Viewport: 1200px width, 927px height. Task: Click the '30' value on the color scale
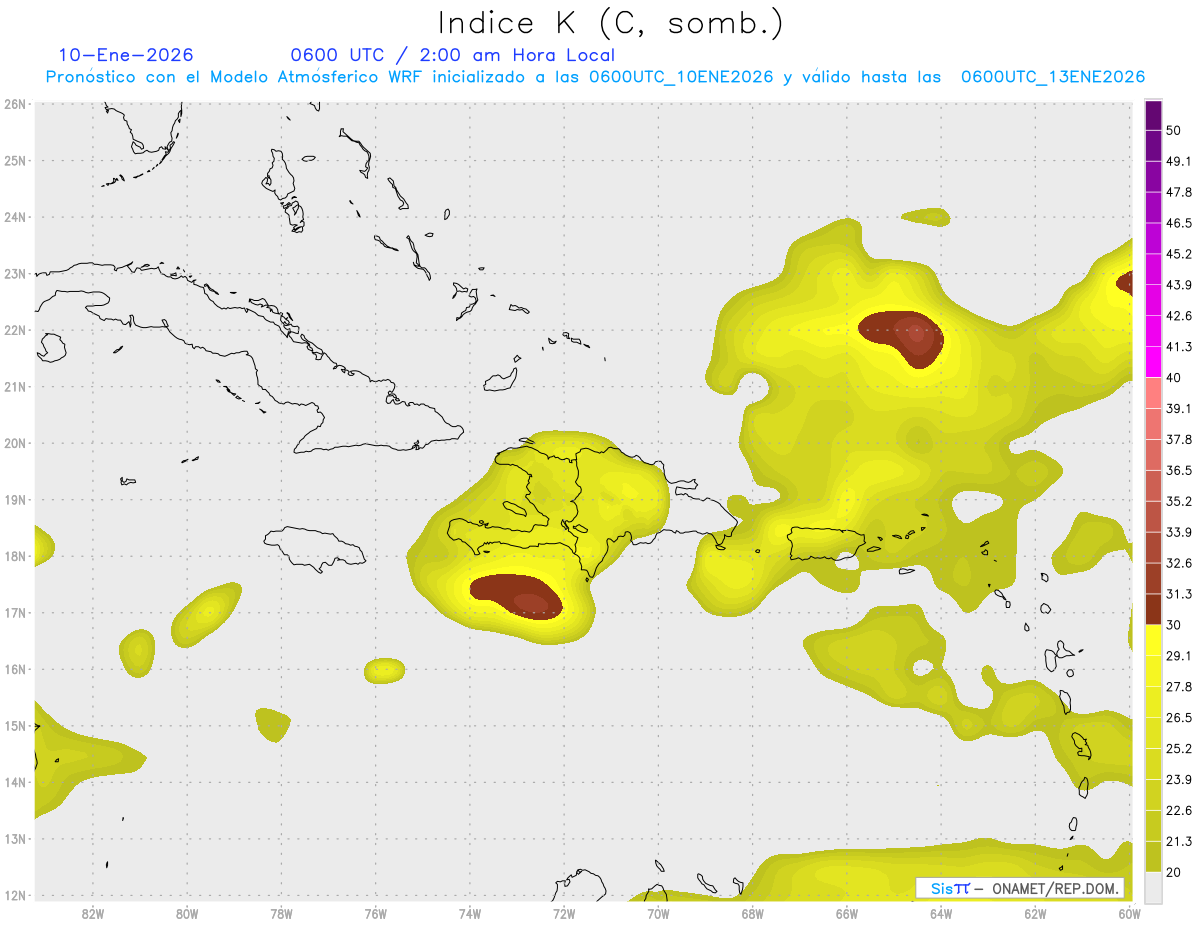coord(1174,625)
